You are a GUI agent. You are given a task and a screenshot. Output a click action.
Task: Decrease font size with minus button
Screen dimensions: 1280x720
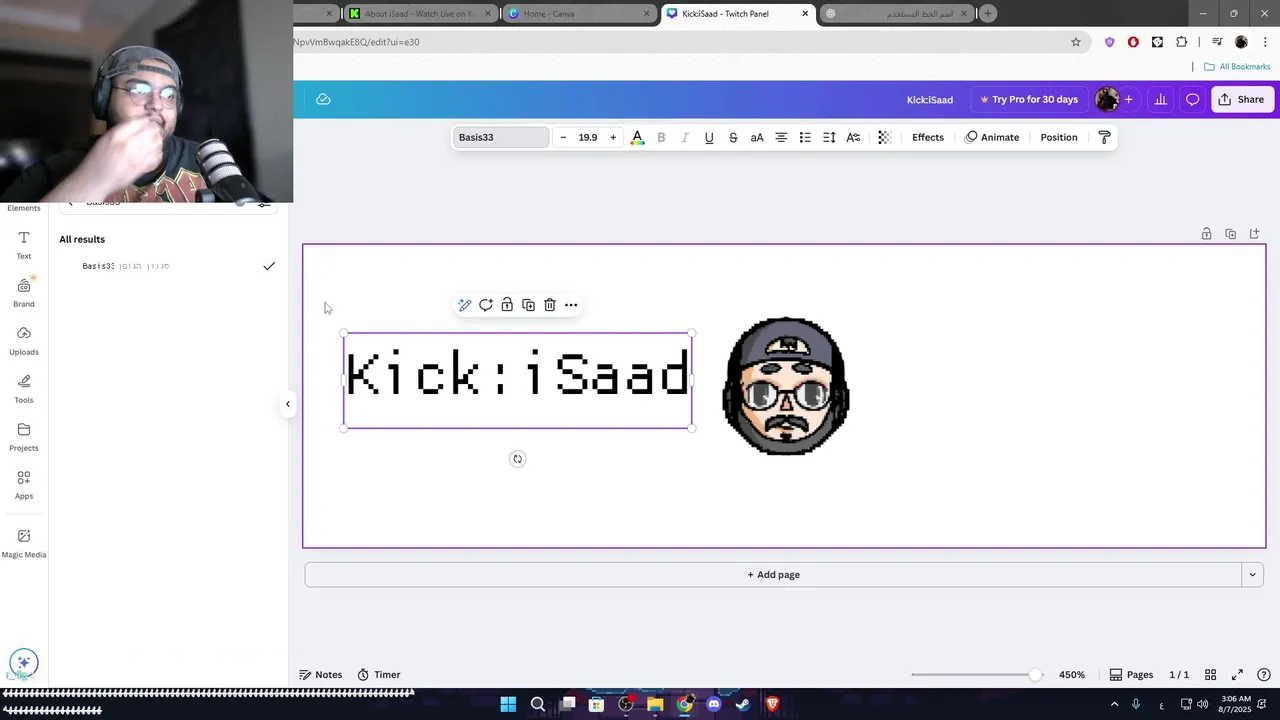pyautogui.click(x=563, y=137)
